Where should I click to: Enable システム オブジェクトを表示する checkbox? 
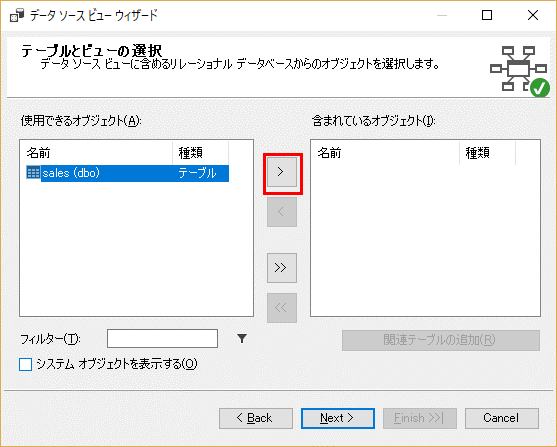[26, 364]
